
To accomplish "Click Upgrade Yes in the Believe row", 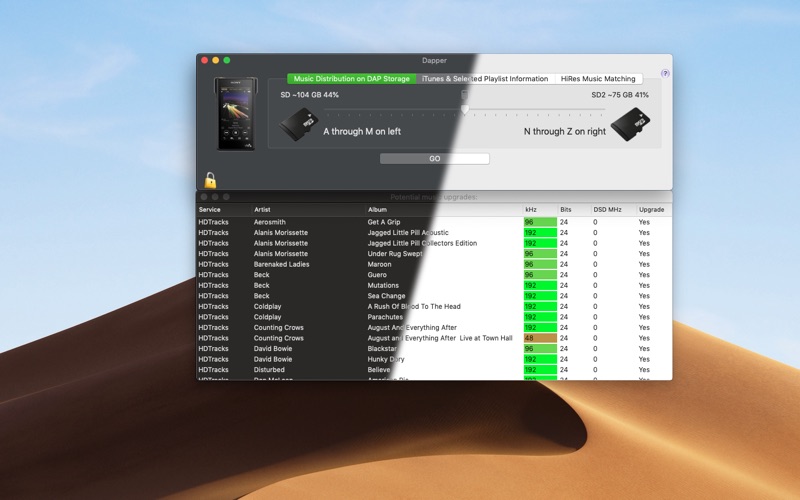I will point(644,370).
